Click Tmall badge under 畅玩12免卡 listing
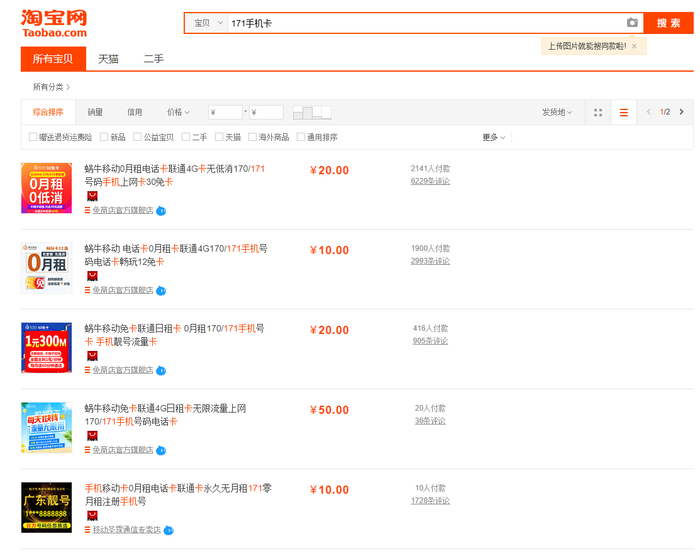 [x=92, y=276]
